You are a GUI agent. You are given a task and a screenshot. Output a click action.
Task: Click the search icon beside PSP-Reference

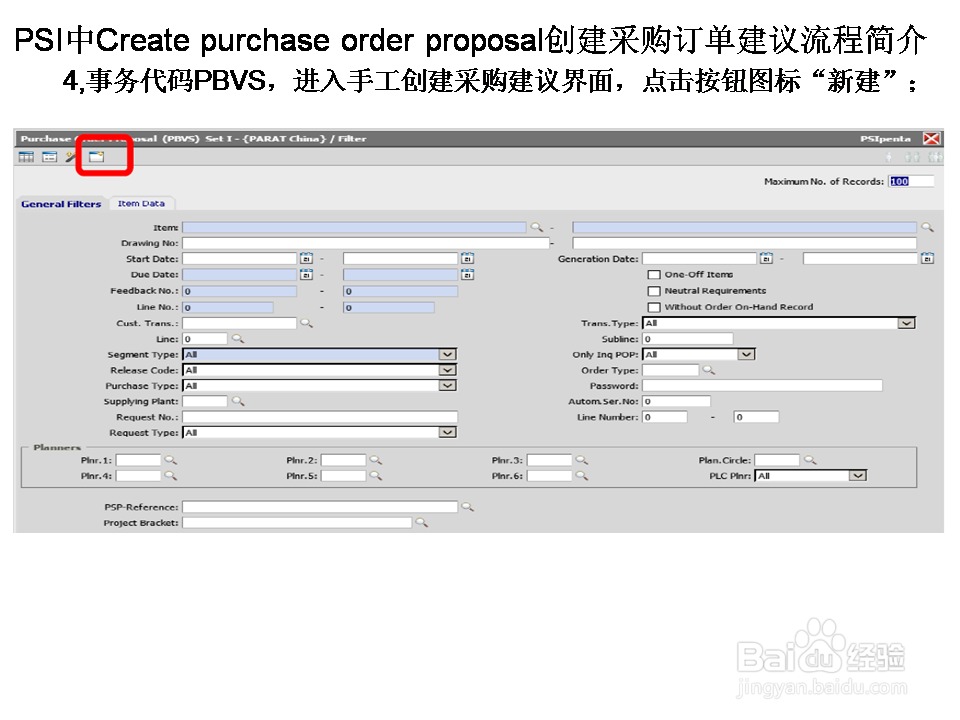pos(466,506)
